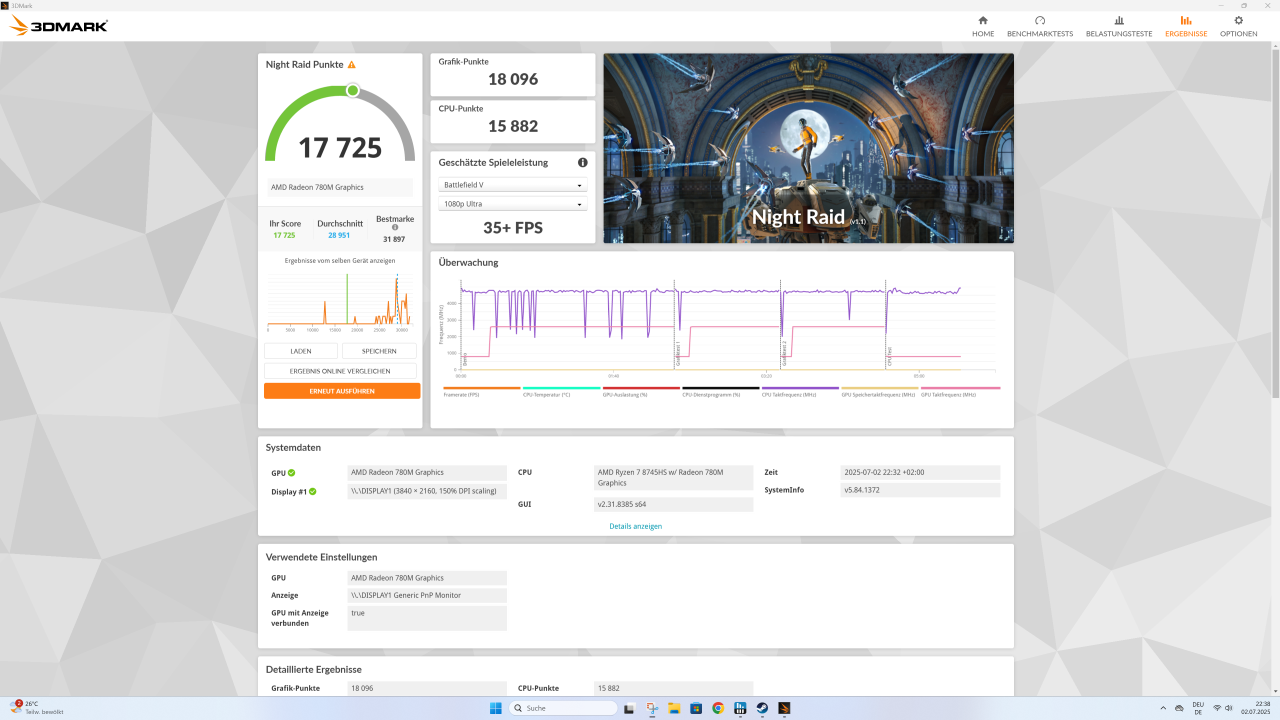Viewport: 1280px width, 720px height.
Task: Click the green knob on the score gauge
Action: point(352,90)
